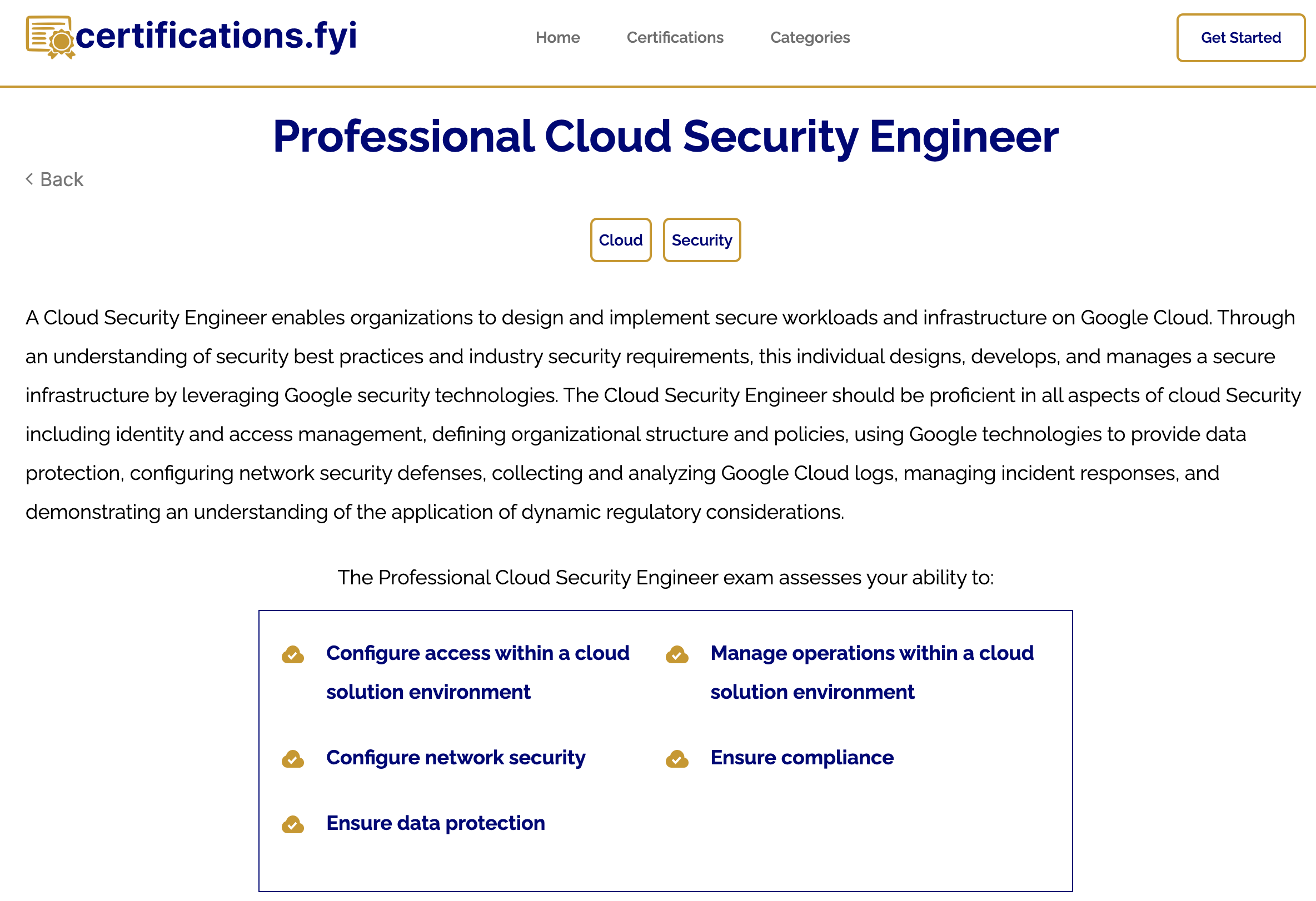Click cloud-check icon beside Configure access

pos(293,655)
